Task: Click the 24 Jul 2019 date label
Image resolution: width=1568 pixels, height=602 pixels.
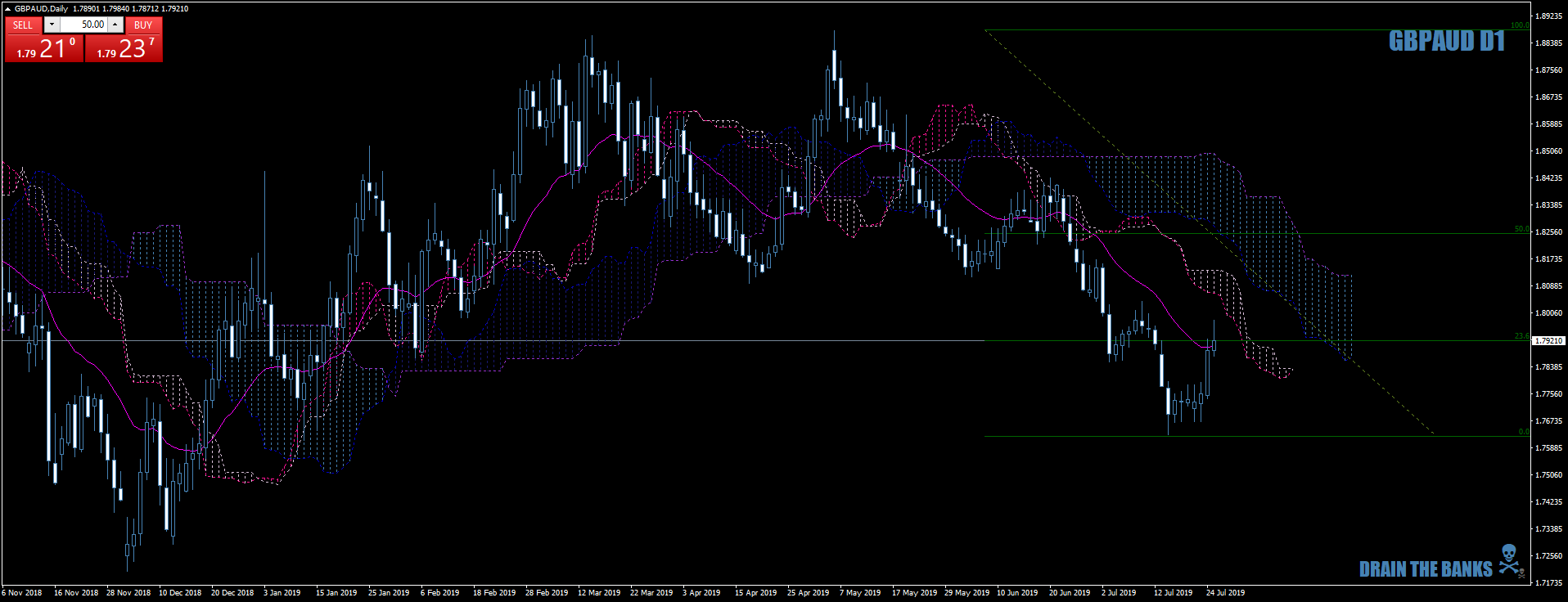Action: (1225, 592)
